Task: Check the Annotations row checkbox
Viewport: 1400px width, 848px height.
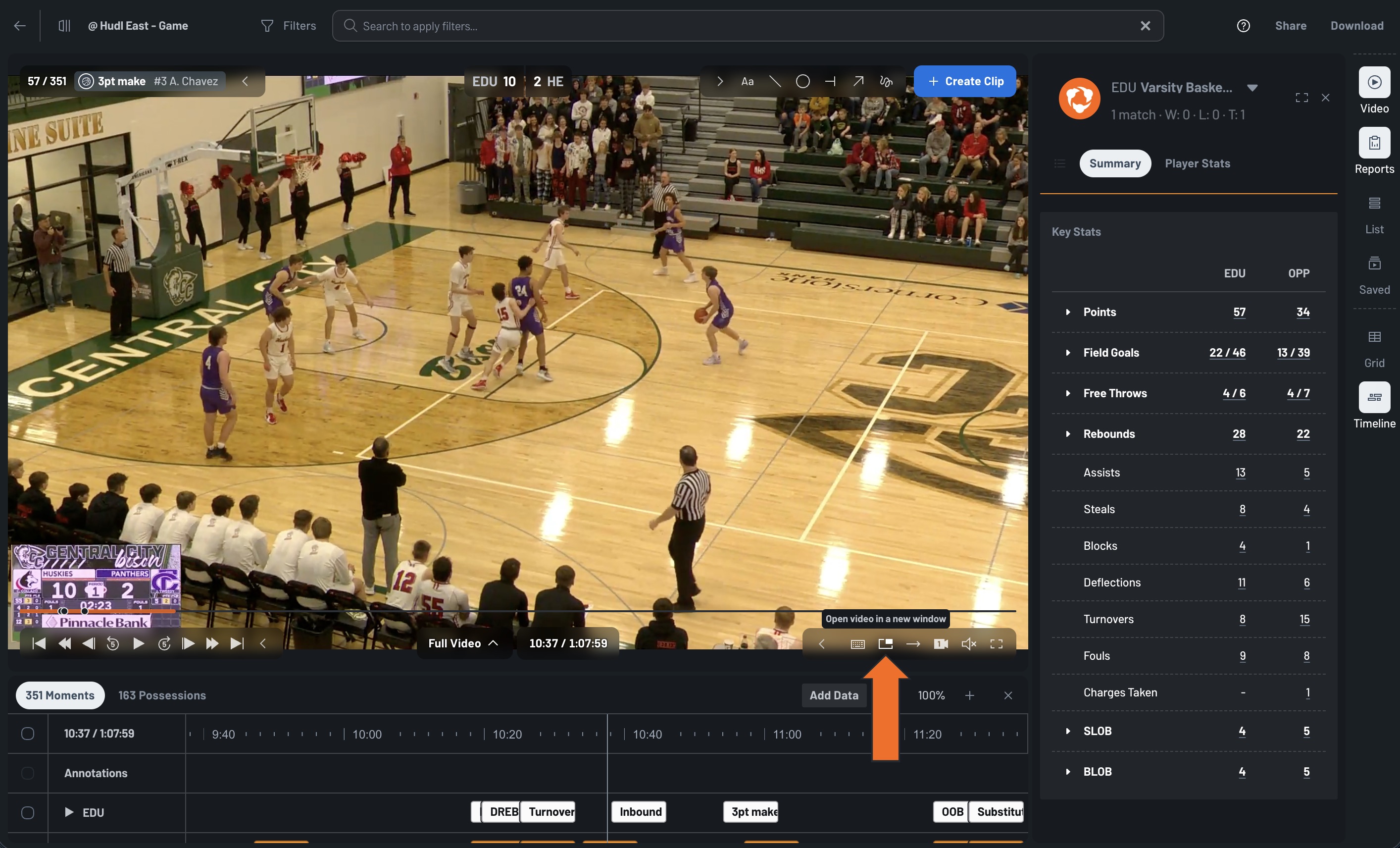Action: (27, 773)
